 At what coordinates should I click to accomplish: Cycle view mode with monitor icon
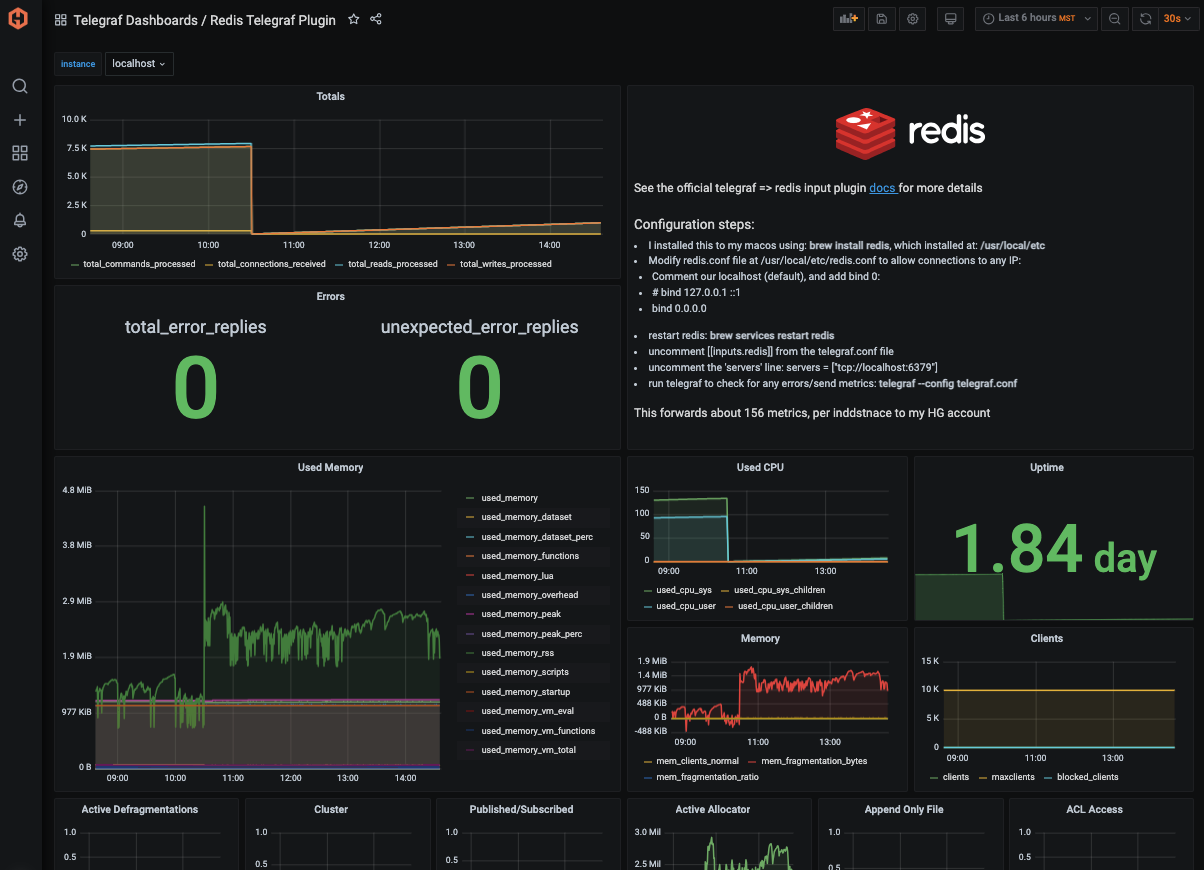[x=950, y=19]
